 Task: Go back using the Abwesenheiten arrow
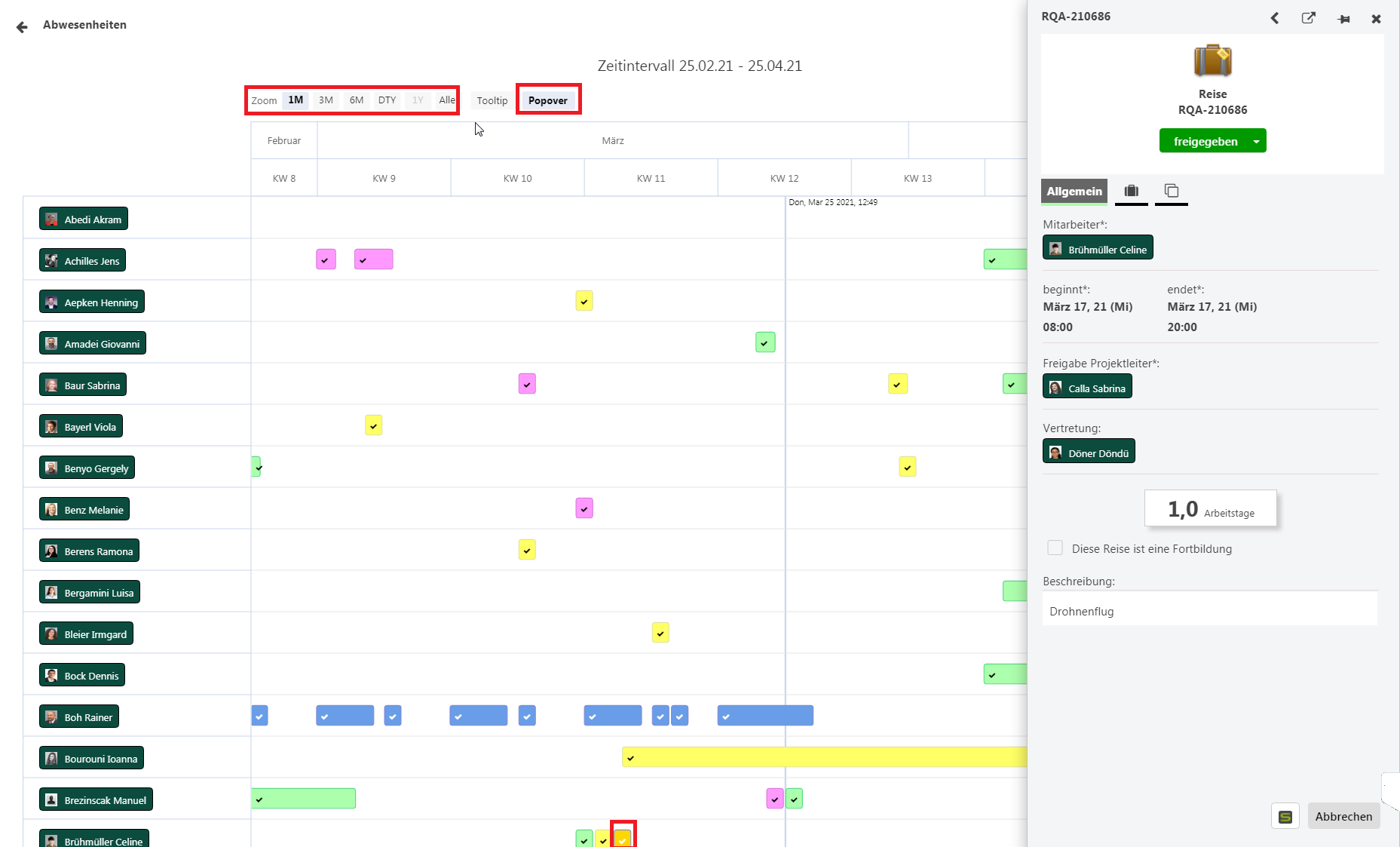click(21, 26)
